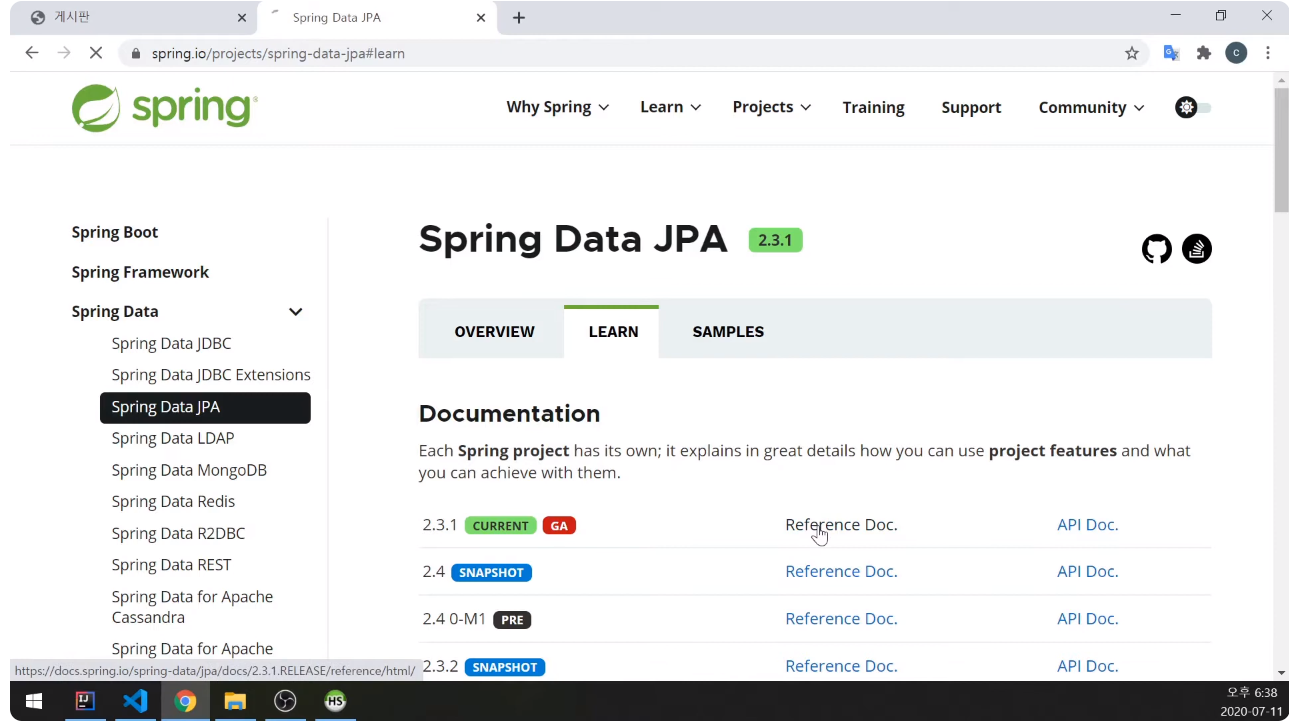Open Chrome three-dot menu
Screen dimensions: 1289x722
pos(1268,53)
